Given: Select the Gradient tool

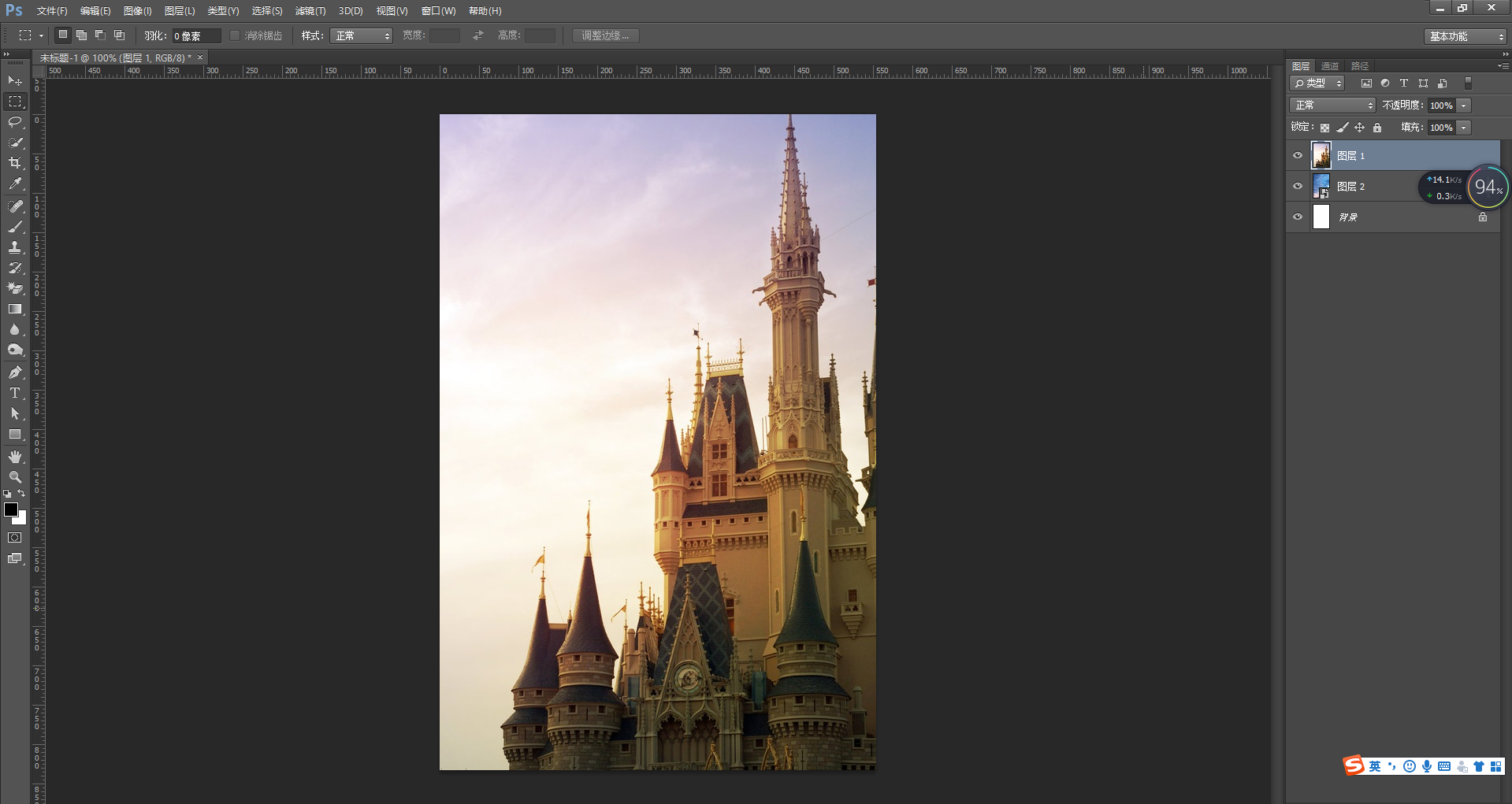Looking at the screenshot, I should tap(15, 309).
